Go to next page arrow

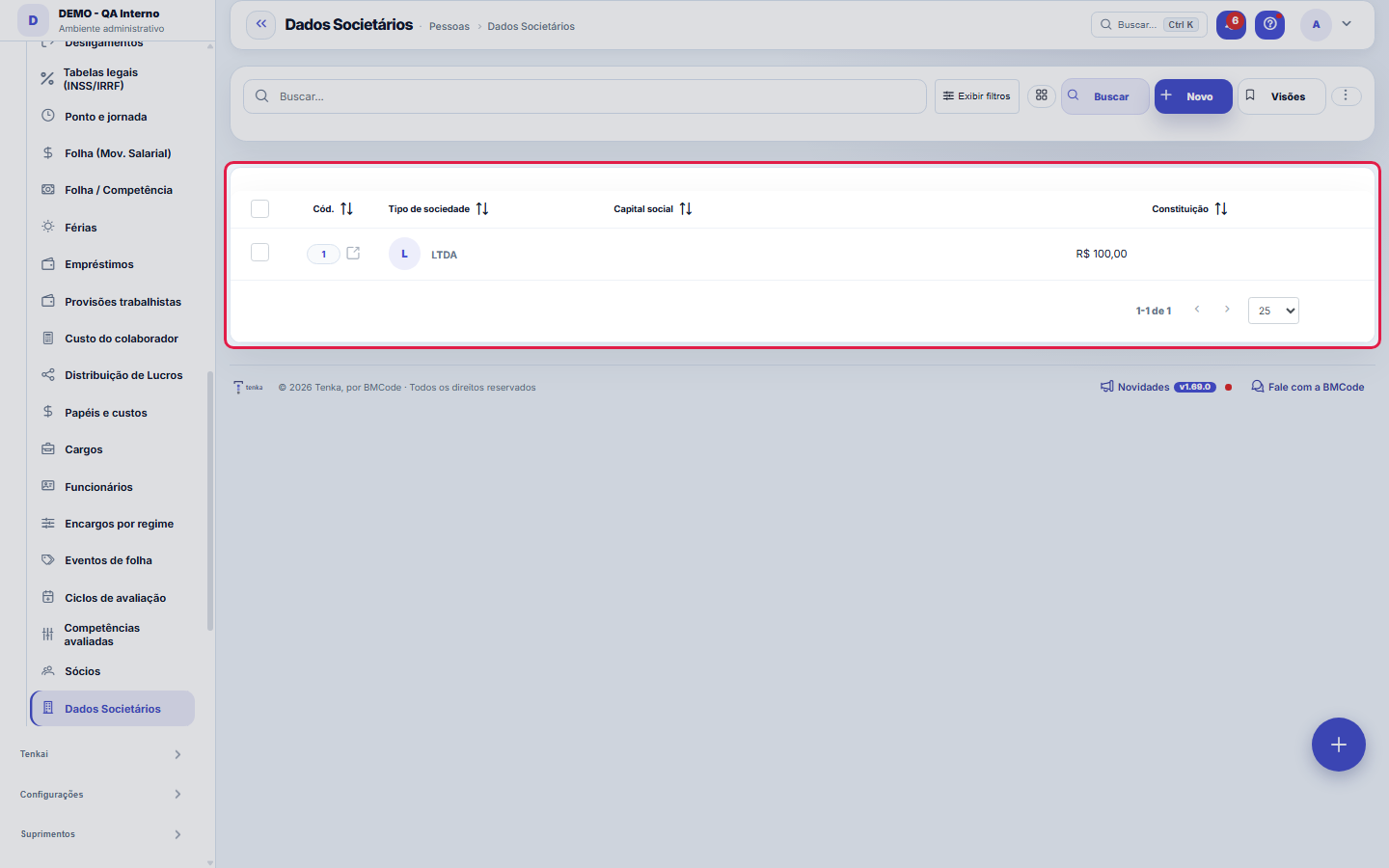click(x=1227, y=310)
